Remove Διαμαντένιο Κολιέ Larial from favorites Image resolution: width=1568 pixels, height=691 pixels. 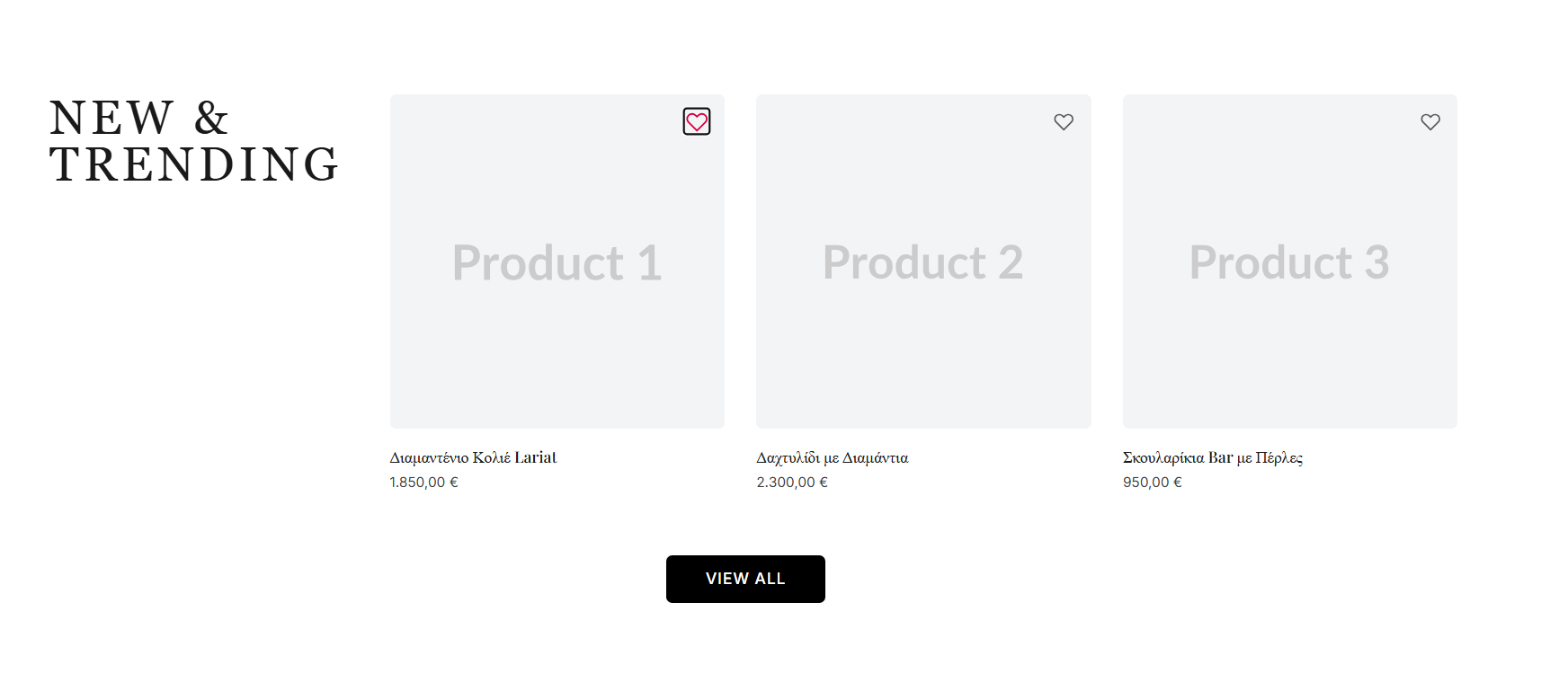[696, 120]
